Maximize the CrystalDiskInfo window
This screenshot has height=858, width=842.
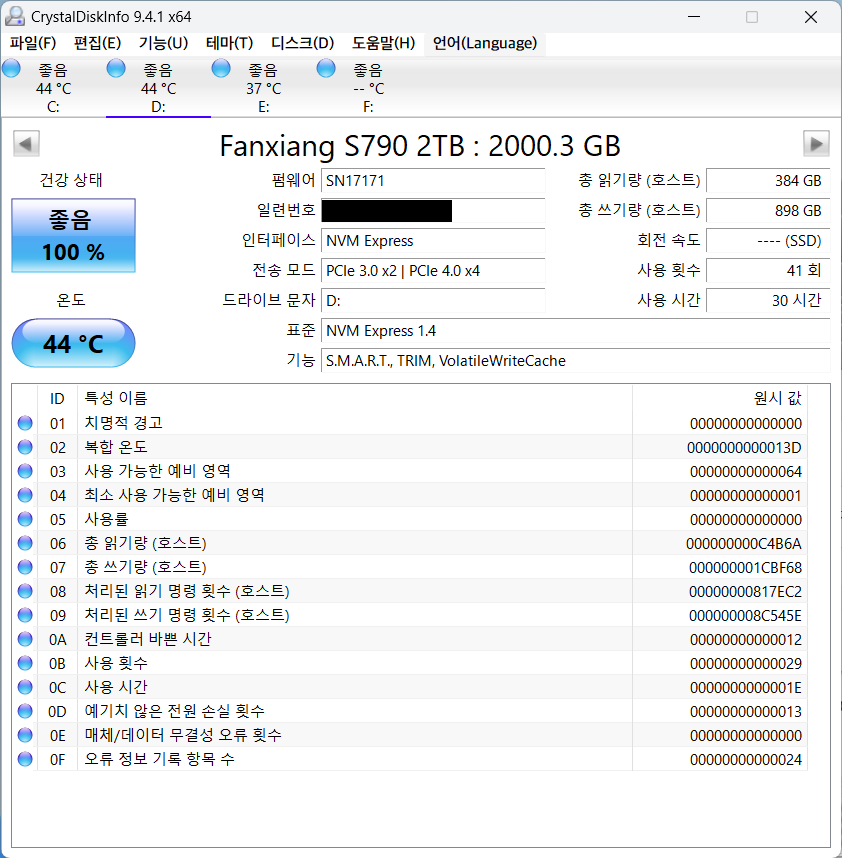pos(752,17)
